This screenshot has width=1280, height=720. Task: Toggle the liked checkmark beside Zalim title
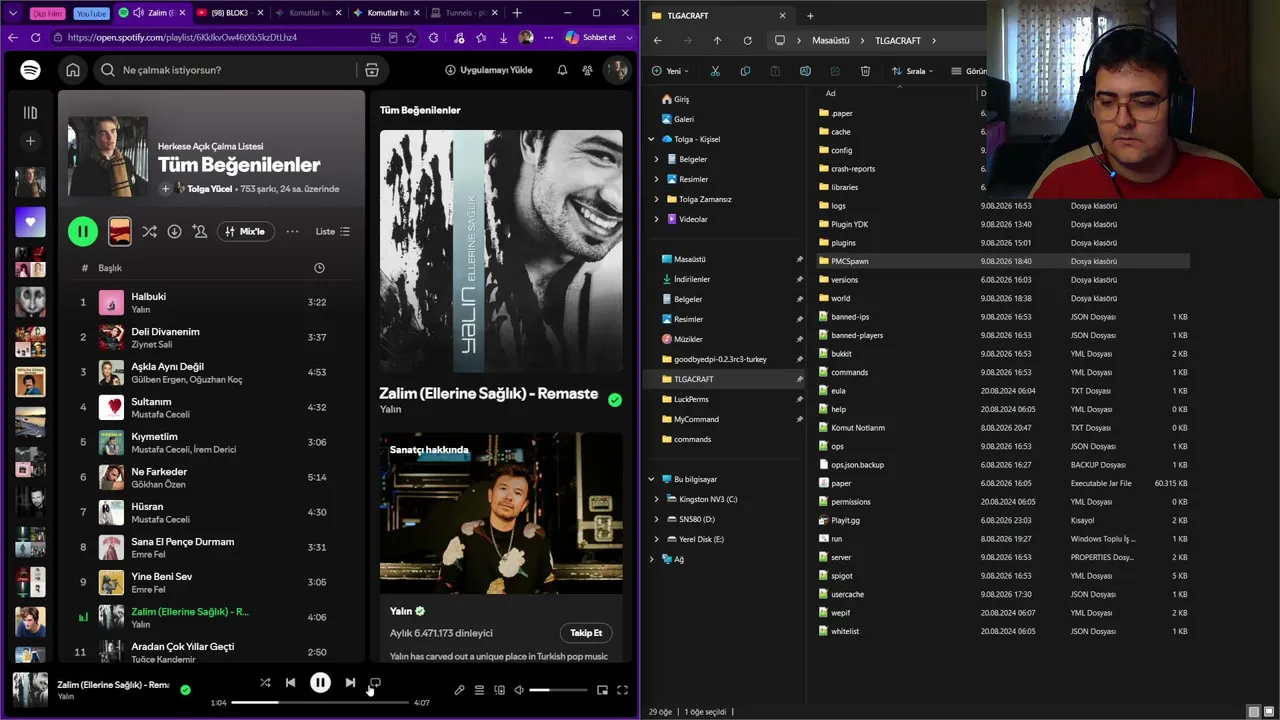point(615,400)
